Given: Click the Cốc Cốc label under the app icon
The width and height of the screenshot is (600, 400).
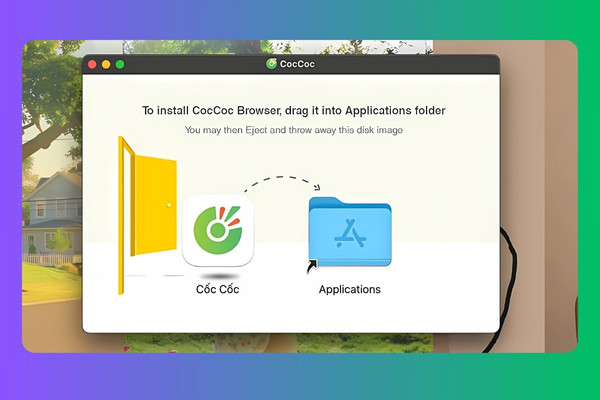Looking at the screenshot, I should (x=217, y=289).
